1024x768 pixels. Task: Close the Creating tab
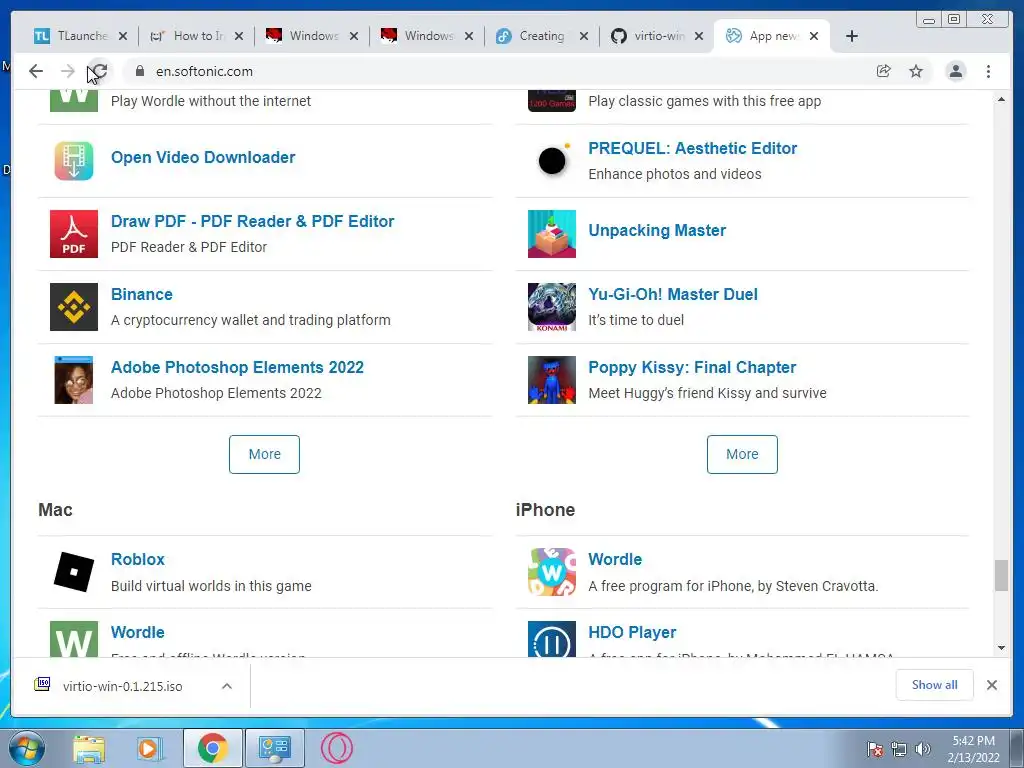pos(584,36)
